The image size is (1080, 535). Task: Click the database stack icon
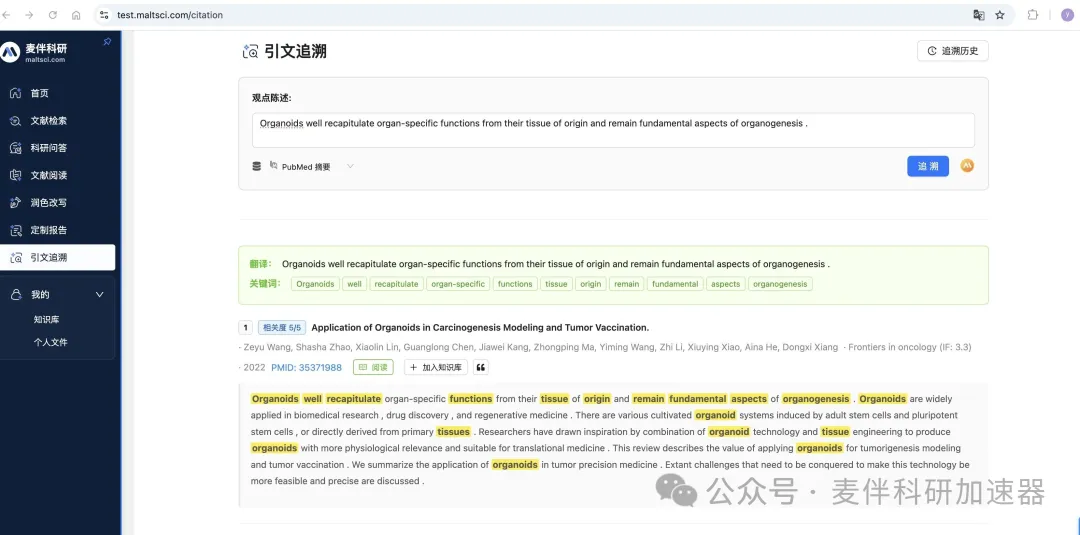(257, 166)
